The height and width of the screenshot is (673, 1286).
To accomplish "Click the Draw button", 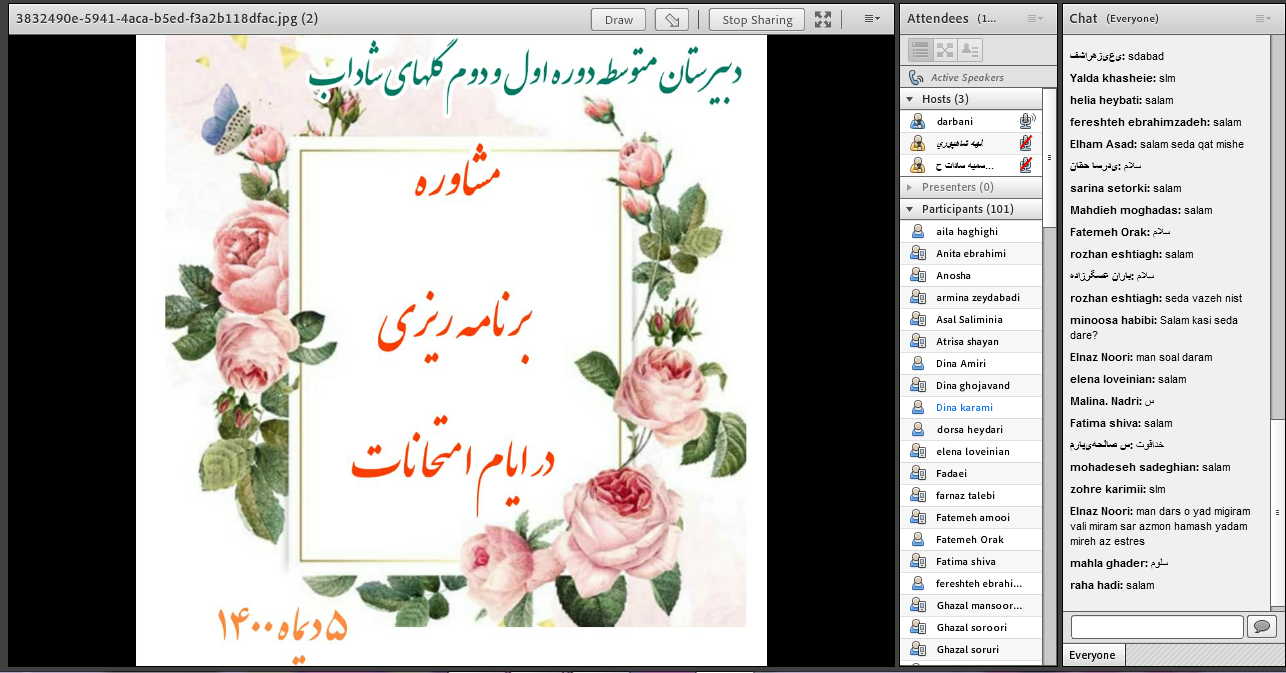I will click(x=618, y=19).
